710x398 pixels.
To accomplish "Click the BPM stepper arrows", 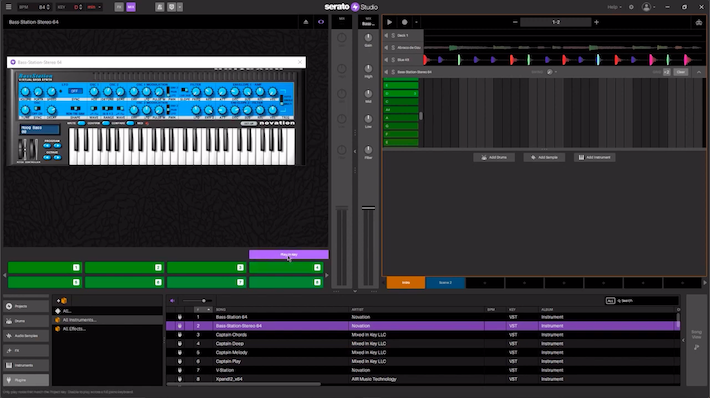I will click(48, 7).
